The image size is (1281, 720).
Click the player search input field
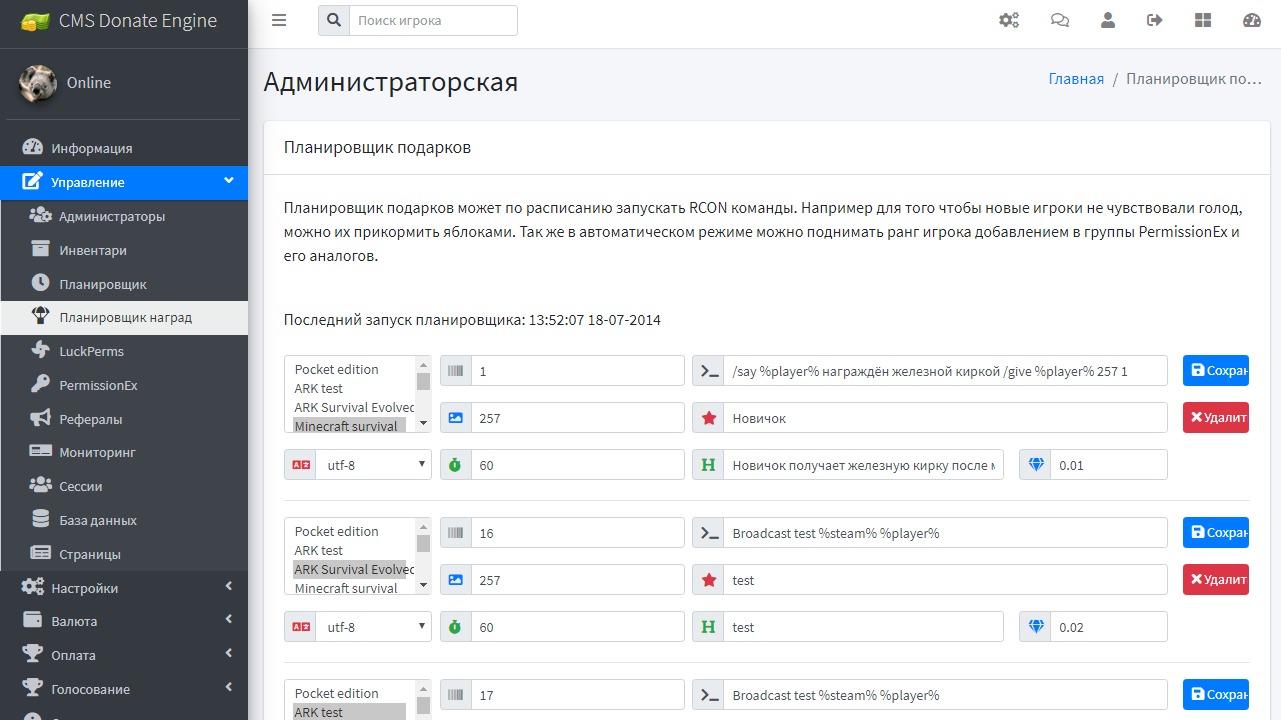(432, 20)
